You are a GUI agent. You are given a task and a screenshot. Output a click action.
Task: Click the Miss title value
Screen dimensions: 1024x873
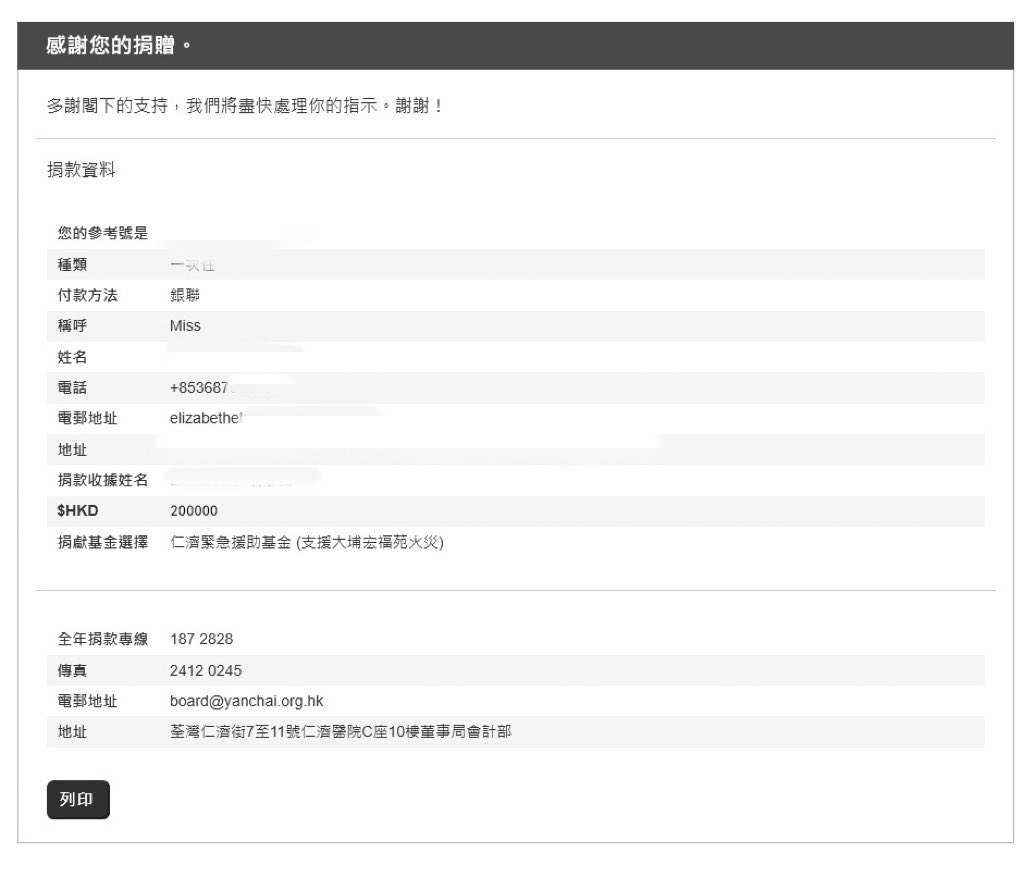pyautogui.click(x=185, y=326)
